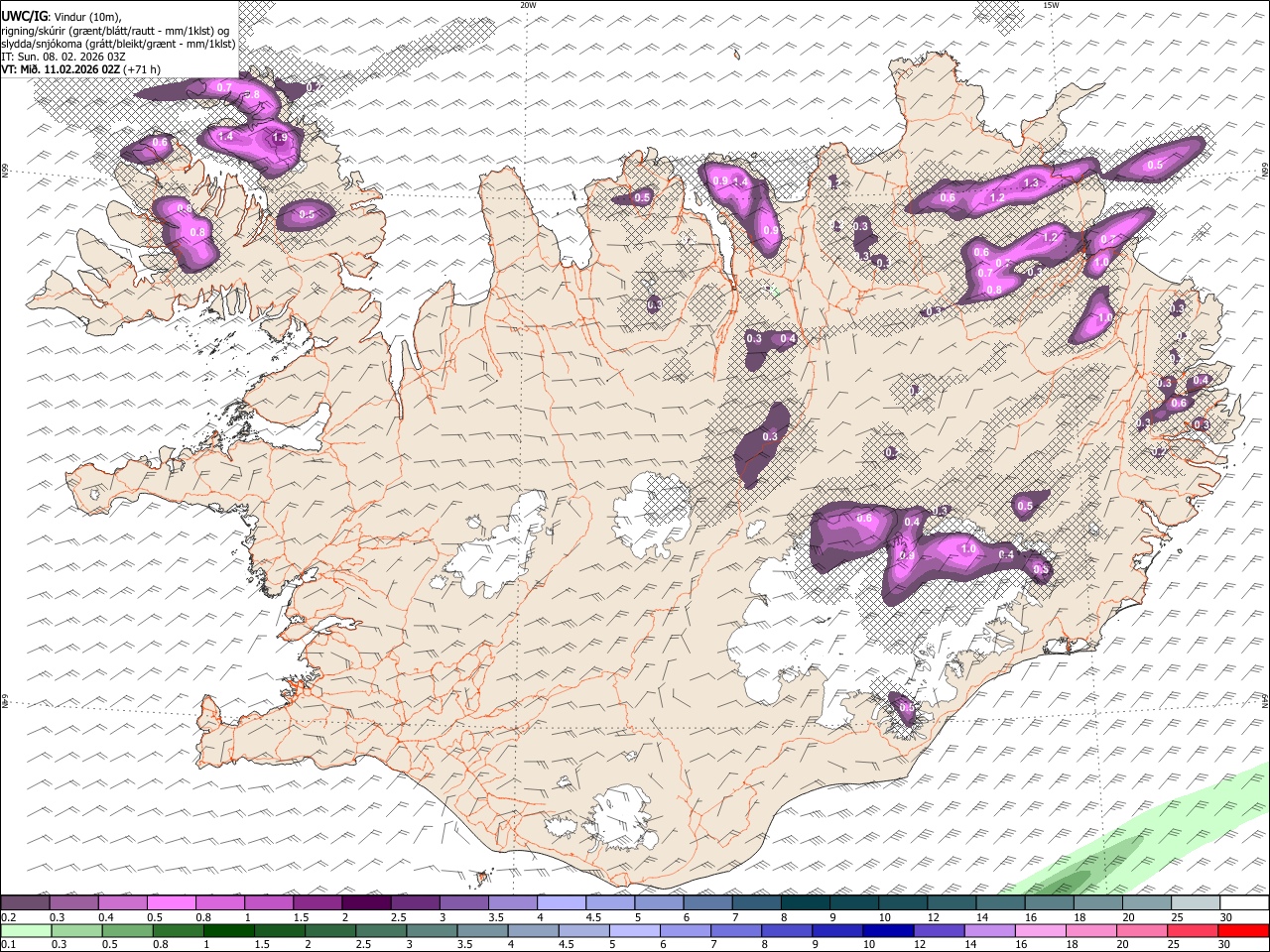Click the lower legend swatch between 25 and 30
The width and height of the screenshot is (1270, 952).
pyautogui.click(x=1192, y=931)
